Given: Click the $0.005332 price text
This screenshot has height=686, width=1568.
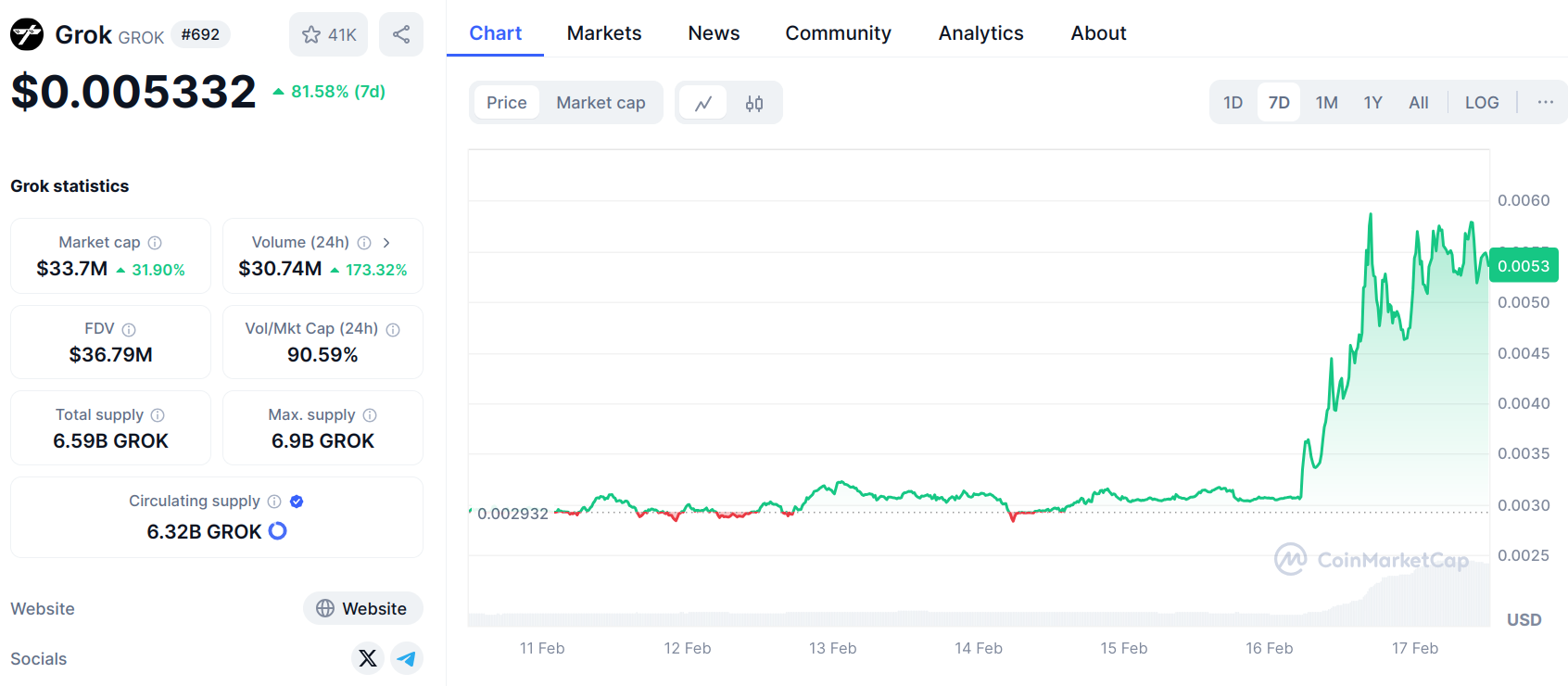Looking at the screenshot, I should tap(133, 91).
